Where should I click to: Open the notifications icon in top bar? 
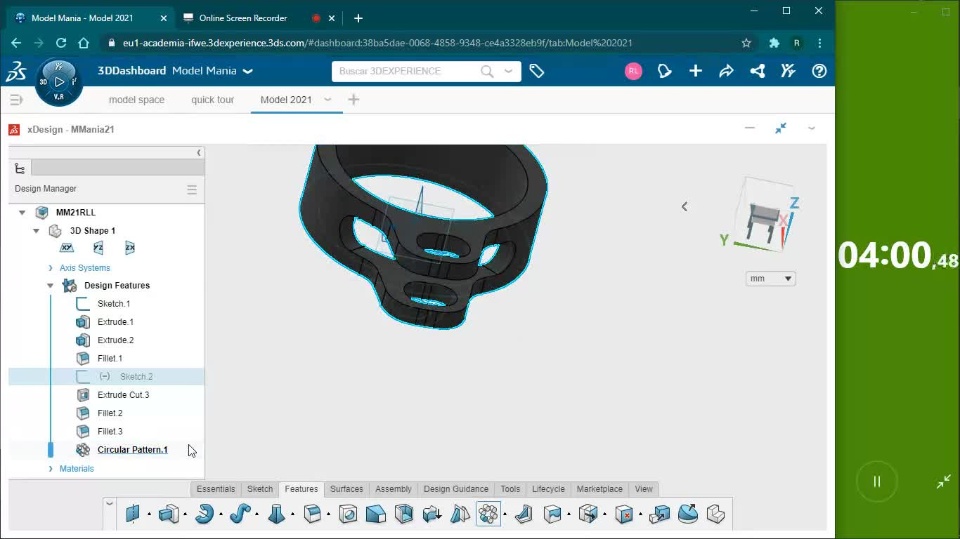[x=664, y=71]
